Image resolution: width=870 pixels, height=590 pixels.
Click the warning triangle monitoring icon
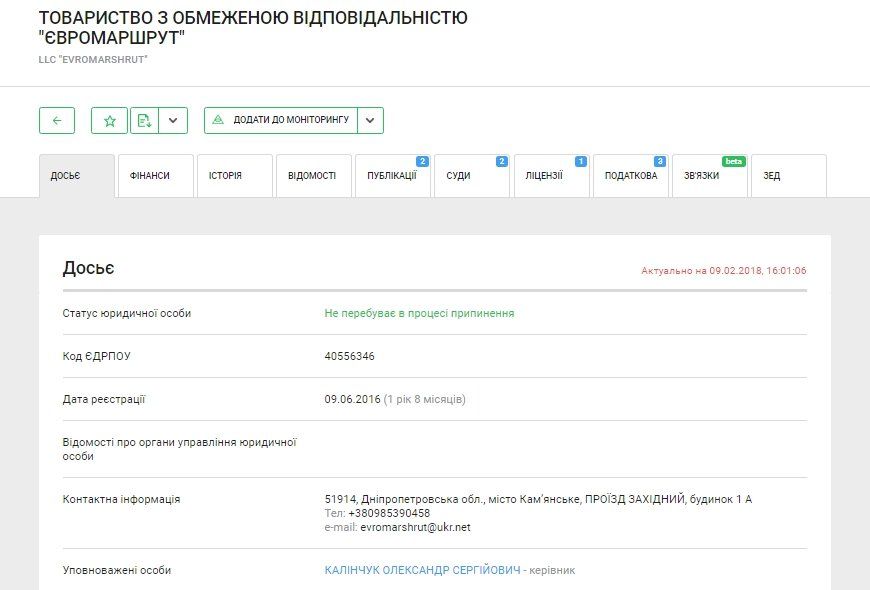coord(219,119)
